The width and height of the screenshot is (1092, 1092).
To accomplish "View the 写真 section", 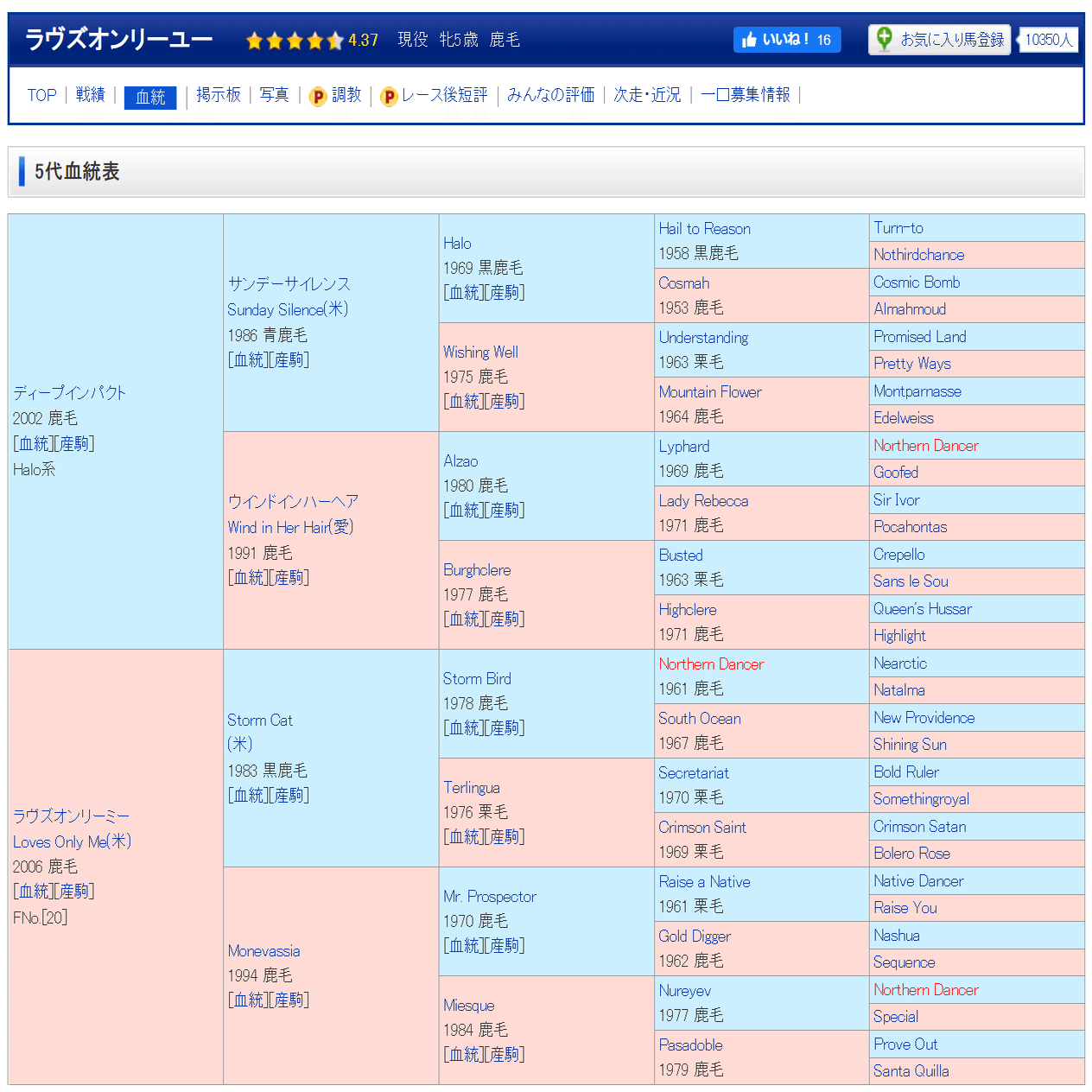I will coord(274,95).
